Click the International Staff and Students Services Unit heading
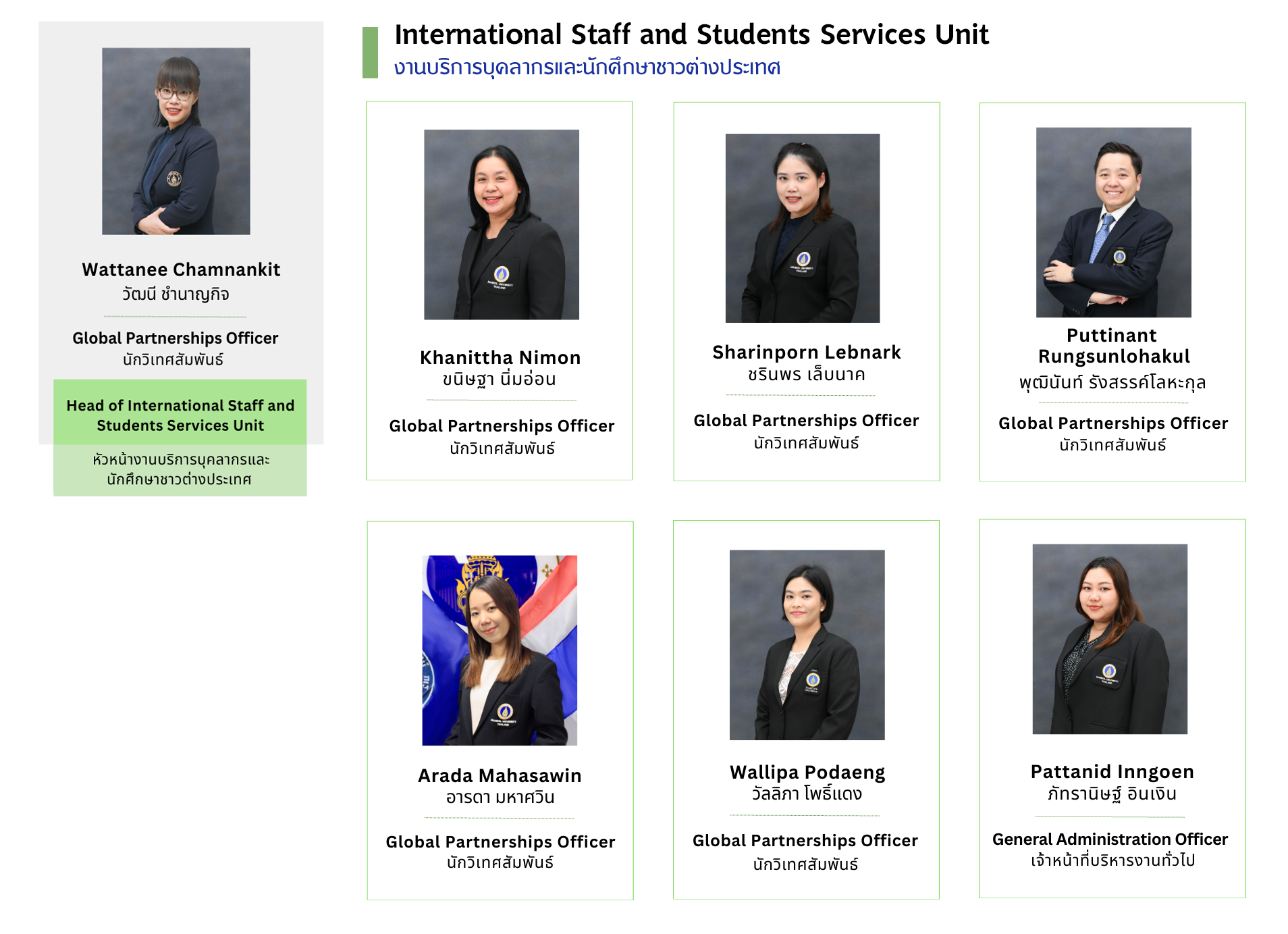 pyautogui.click(x=691, y=34)
